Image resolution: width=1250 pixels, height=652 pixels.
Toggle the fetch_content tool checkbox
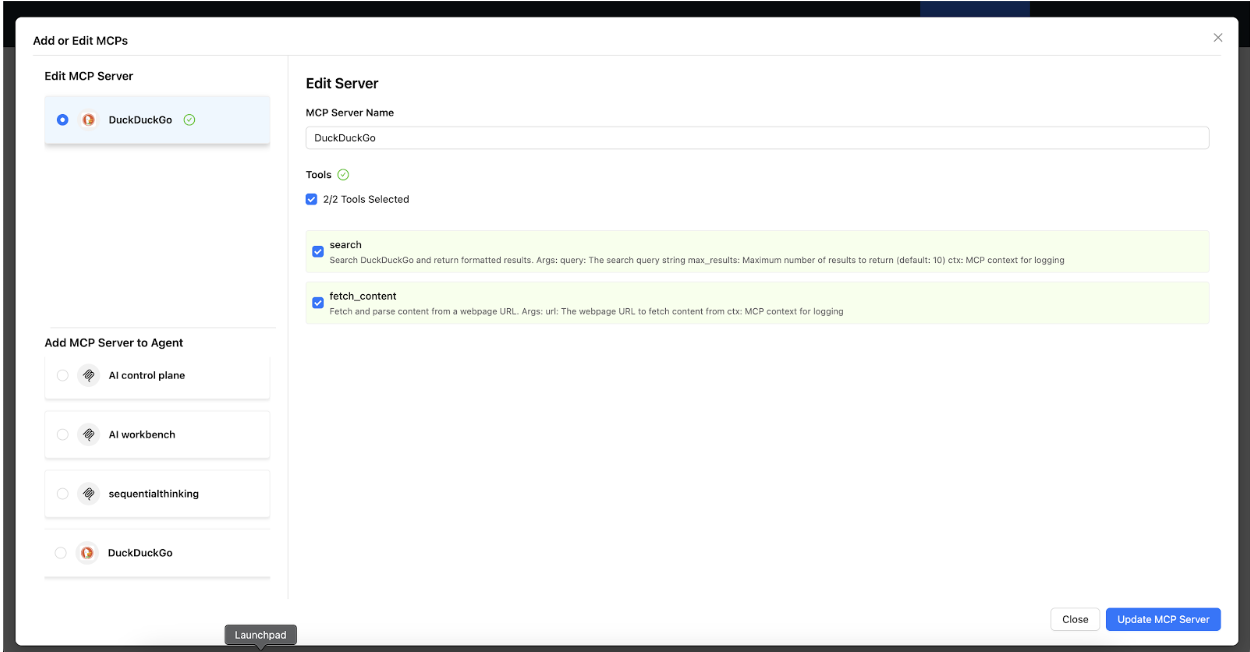pos(318,302)
